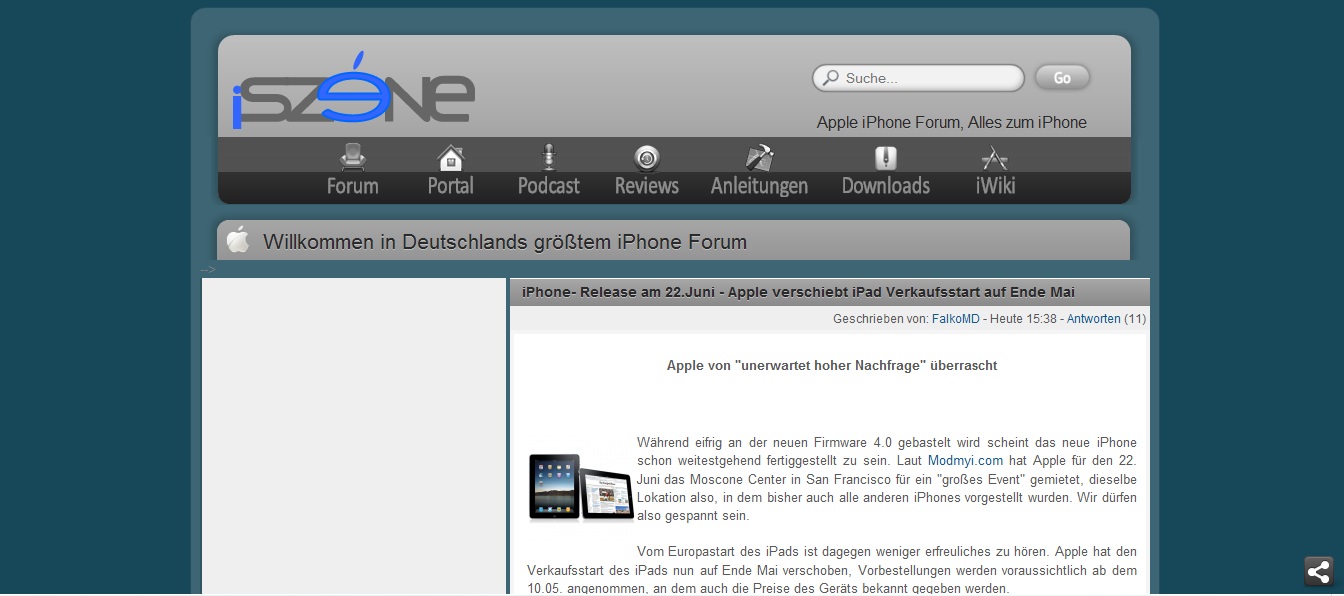Open the iPhone-Release am 22.Juni headline
This screenshot has height=596, width=1344.
point(798,292)
